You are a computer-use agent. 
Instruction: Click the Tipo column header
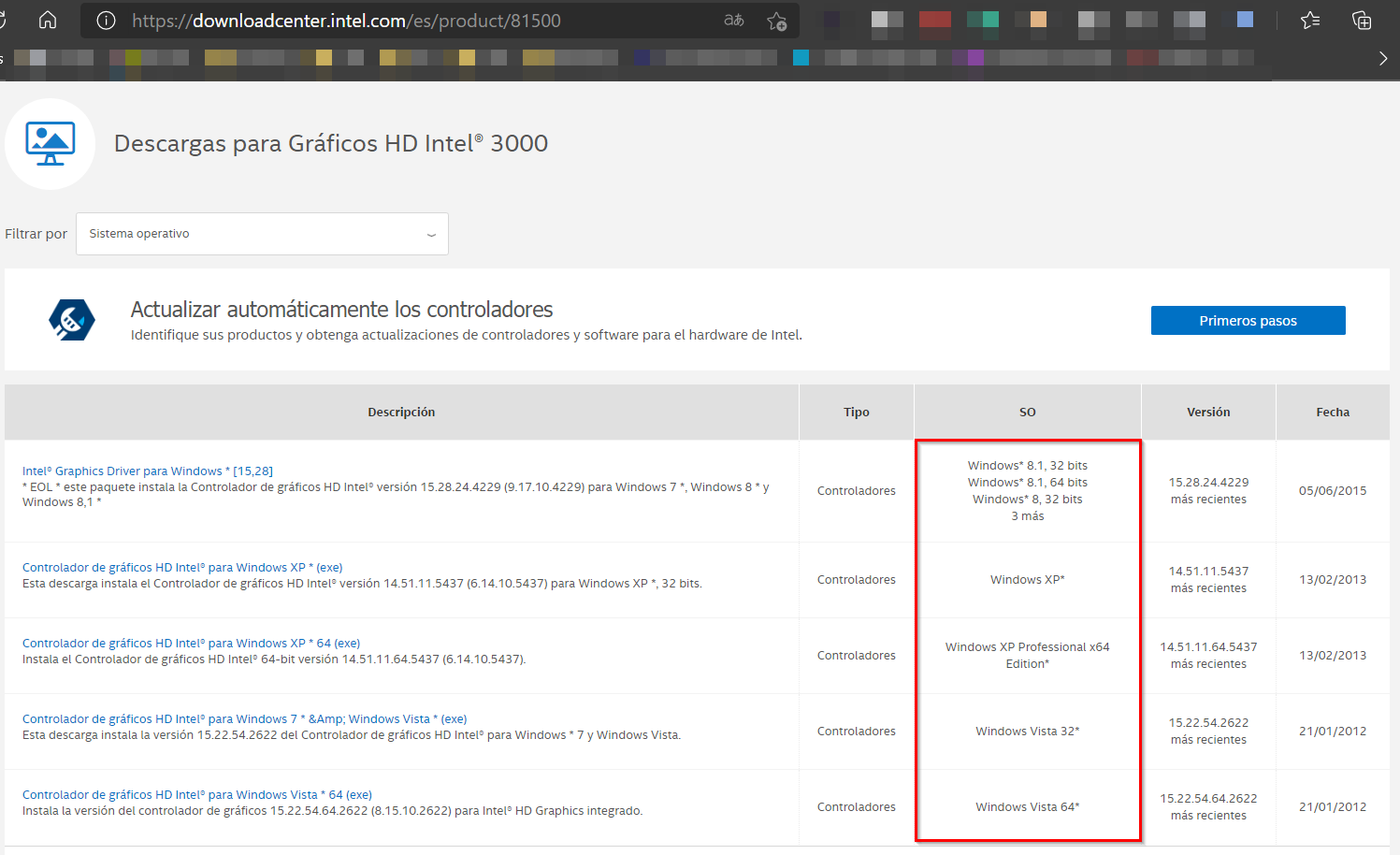pos(857,412)
